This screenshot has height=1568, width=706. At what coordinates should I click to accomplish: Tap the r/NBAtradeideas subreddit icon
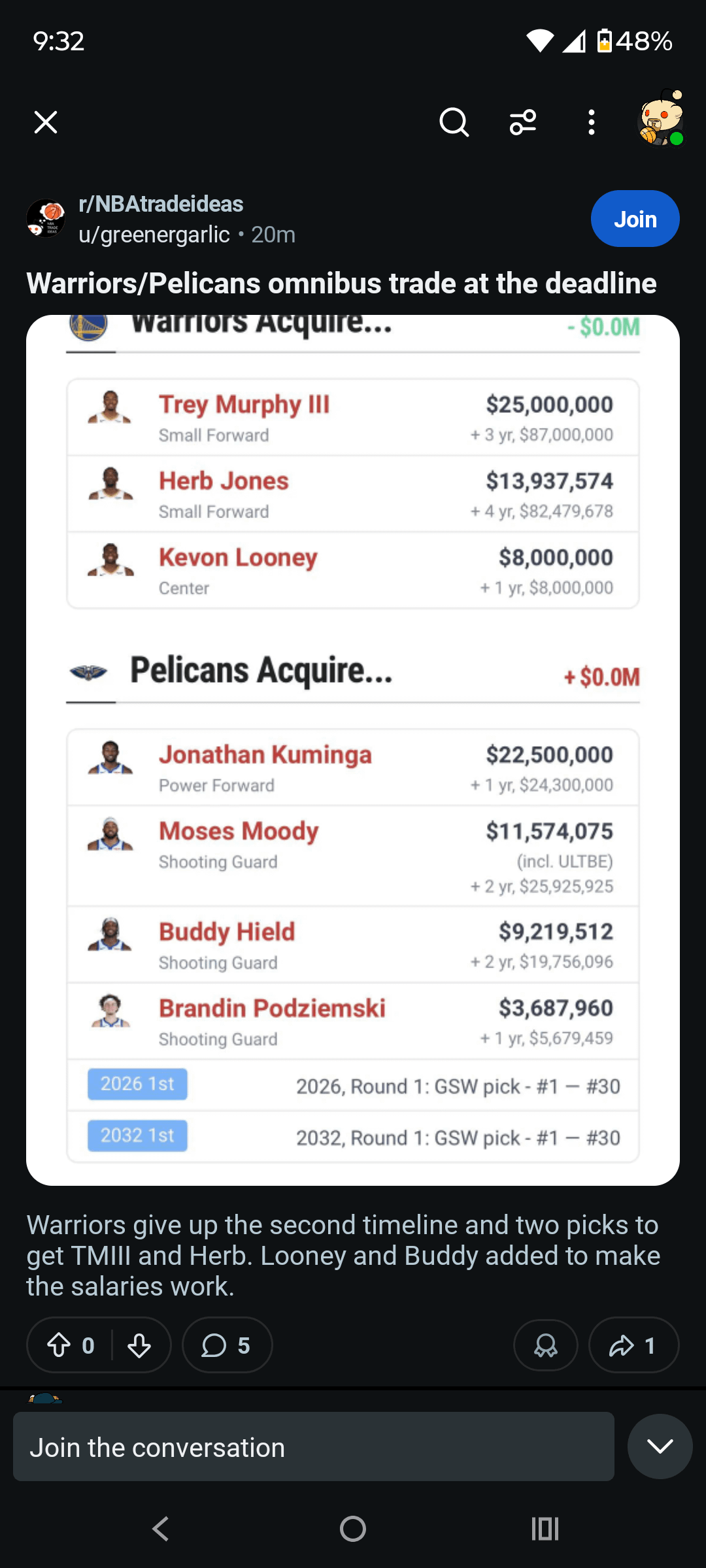coord(46,218)
